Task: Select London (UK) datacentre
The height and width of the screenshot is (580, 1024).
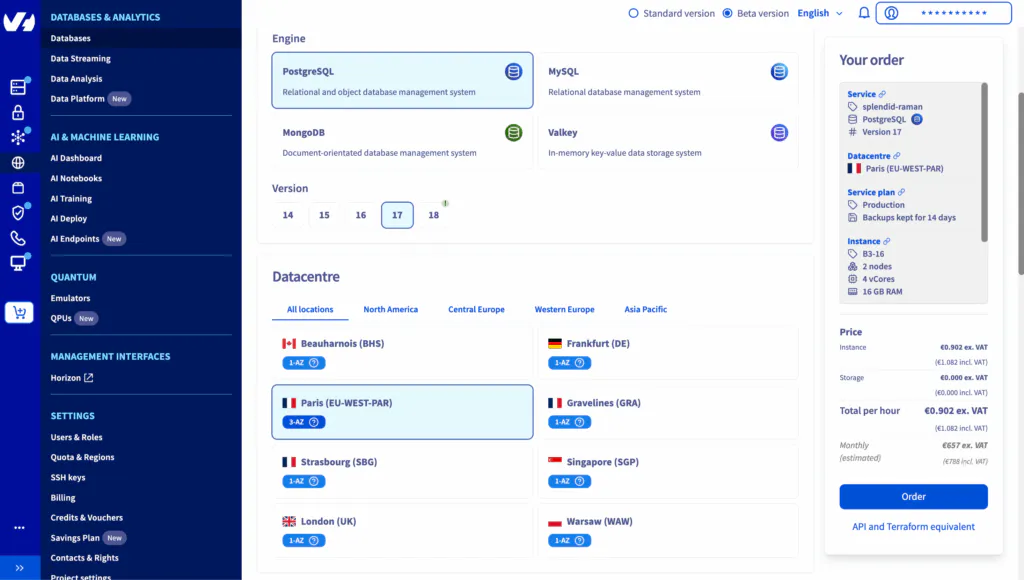Action: 402,530
